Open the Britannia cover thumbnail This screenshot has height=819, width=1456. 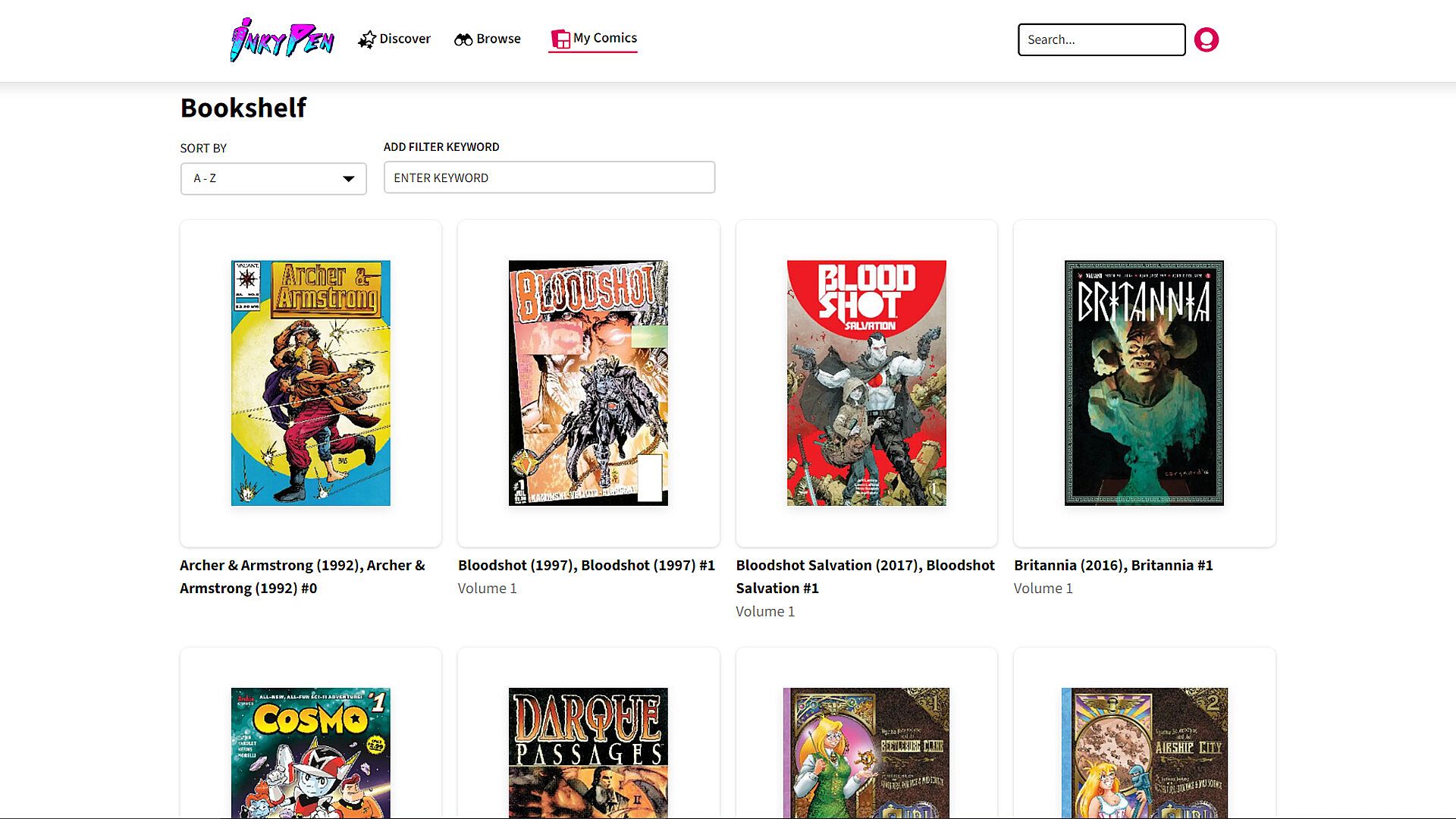coord(1144,383)
